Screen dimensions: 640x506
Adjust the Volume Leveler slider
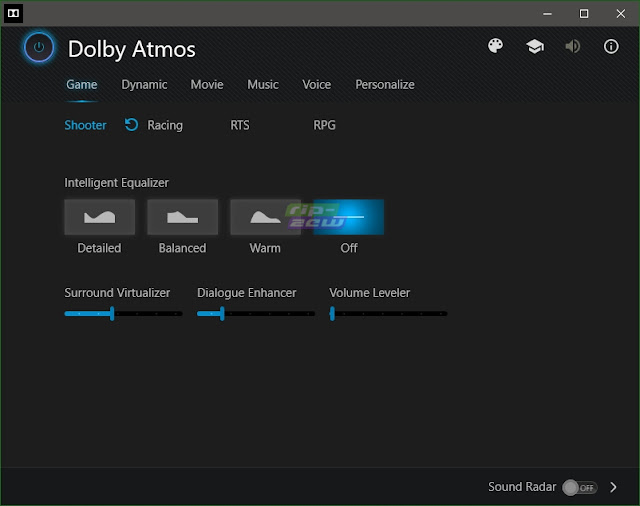(388, 314)
